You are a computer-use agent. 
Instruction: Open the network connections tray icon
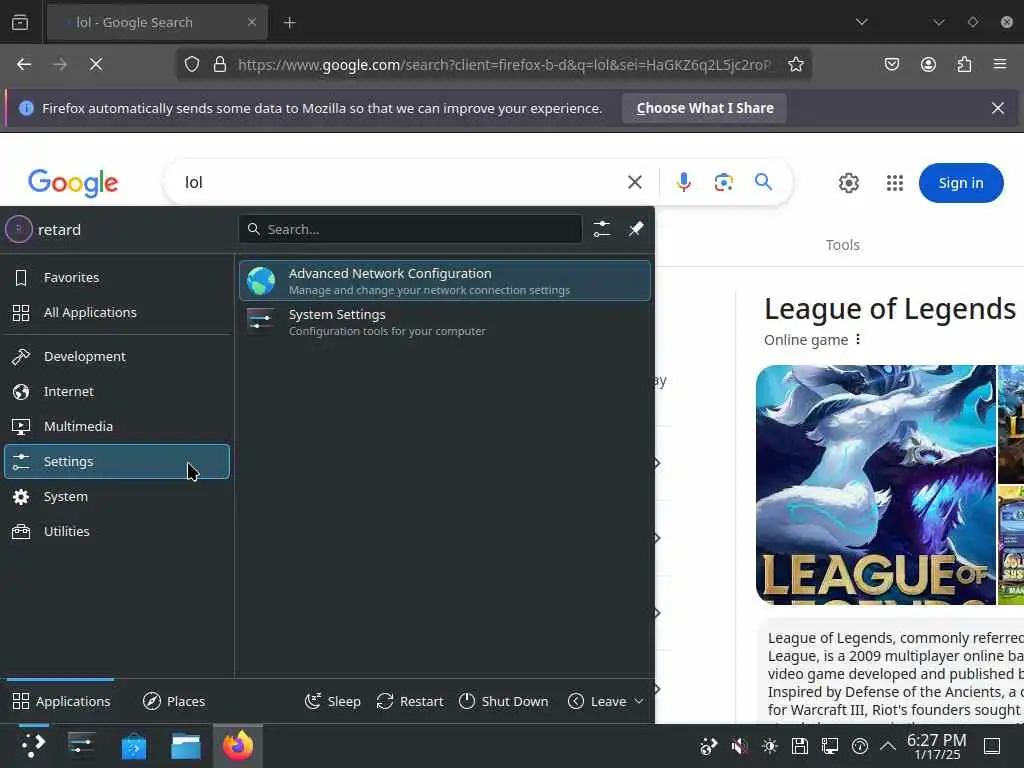point(830,746)
